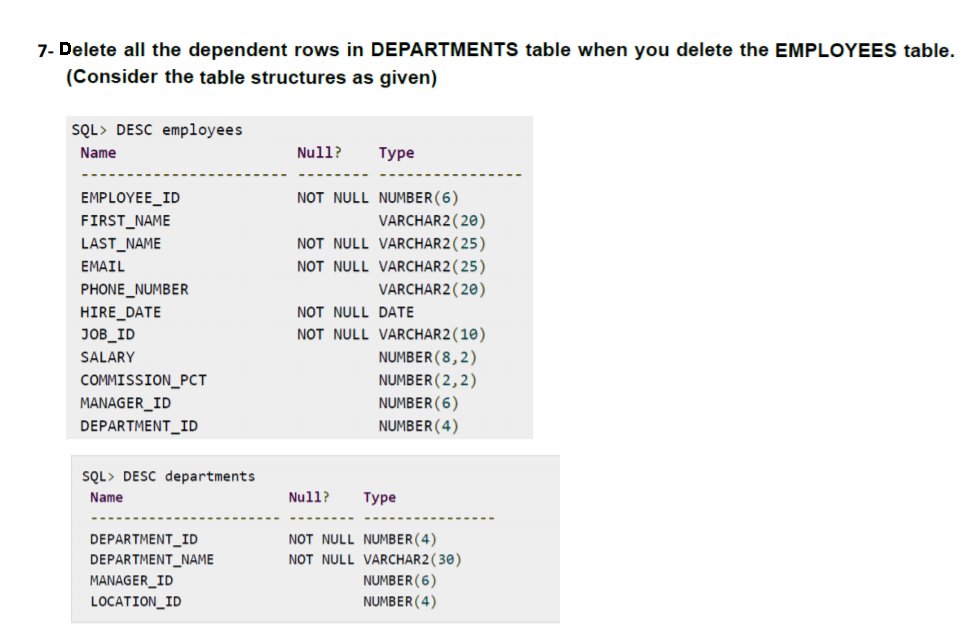The width and height of the screenshot is (977, 641).
Task: Click the PHONE_NUMBER column name
Action: coord(135,290)
